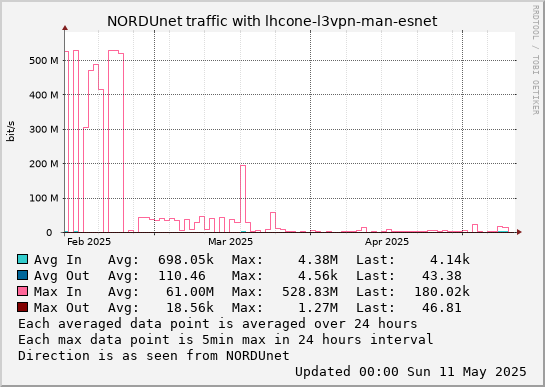
Task: Click the '500 M' y-axis label
Action: coord(44,61)
